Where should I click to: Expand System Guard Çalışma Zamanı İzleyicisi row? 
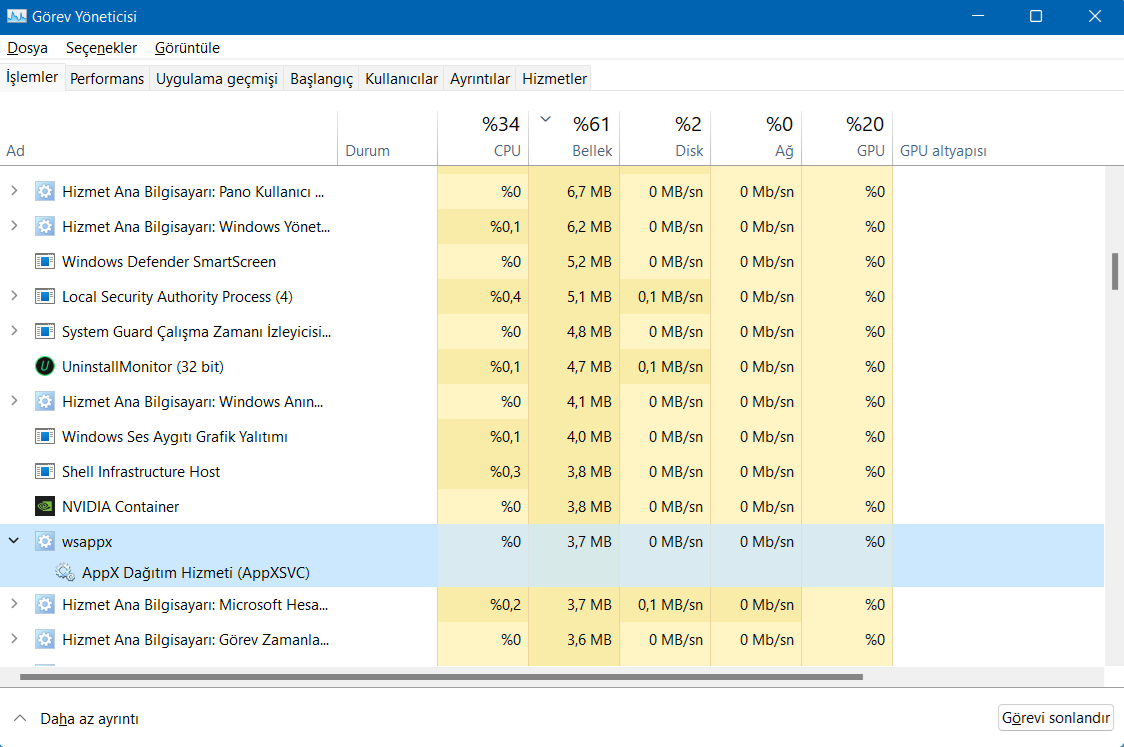[14, 331]
